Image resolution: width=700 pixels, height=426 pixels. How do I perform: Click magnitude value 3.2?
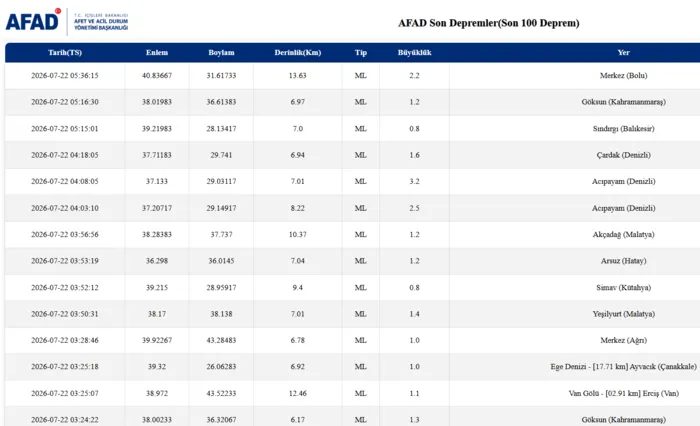[x=414, y=181]
